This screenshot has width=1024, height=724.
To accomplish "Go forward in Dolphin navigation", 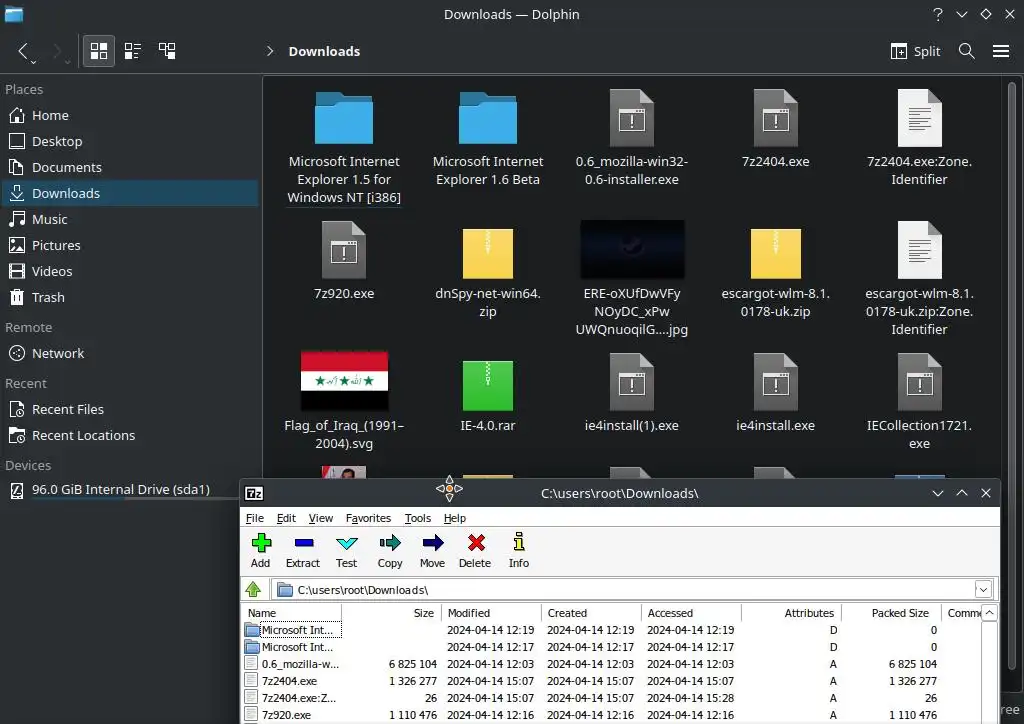I will click(59, 51).
